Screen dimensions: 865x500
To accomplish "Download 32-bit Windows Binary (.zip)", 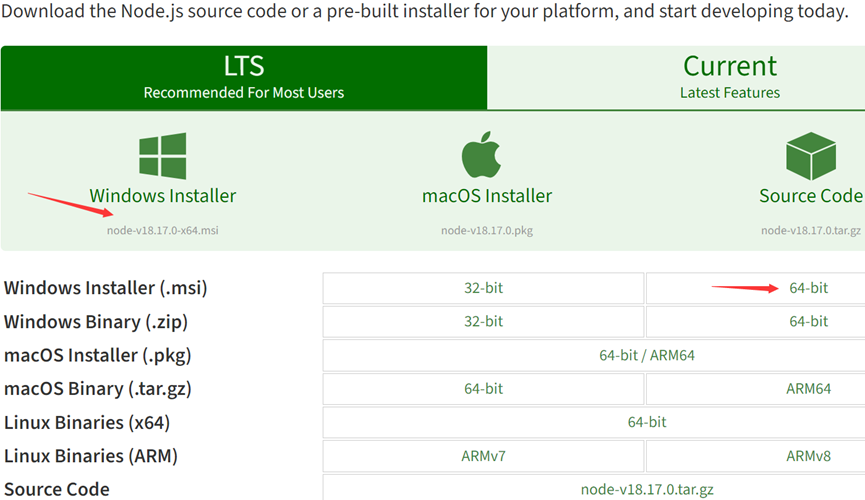I will click(x=483, y=322).
